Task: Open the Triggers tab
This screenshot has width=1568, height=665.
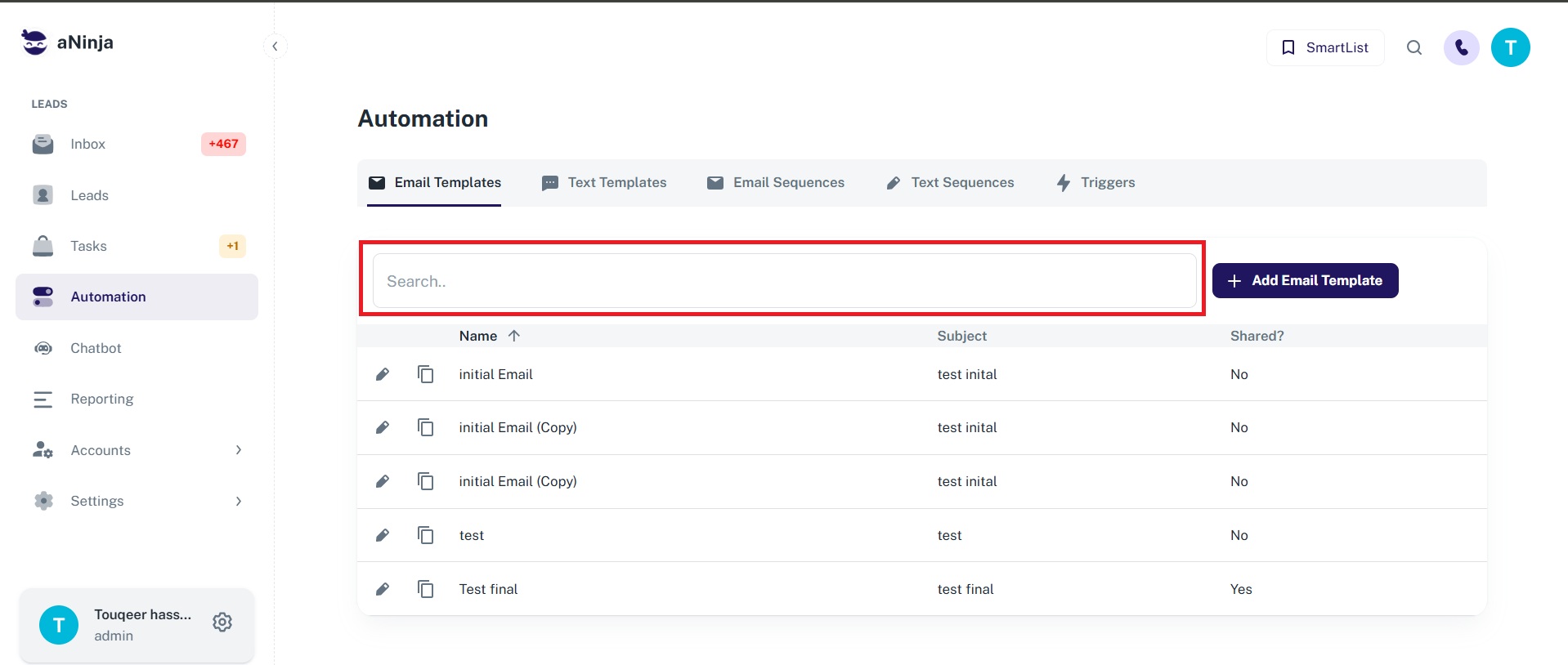Action: (x=1095, y=183)
